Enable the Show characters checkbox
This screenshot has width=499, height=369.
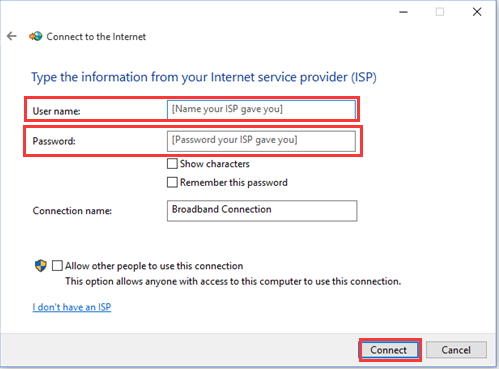pyautogui.click(x=172, y=164)
